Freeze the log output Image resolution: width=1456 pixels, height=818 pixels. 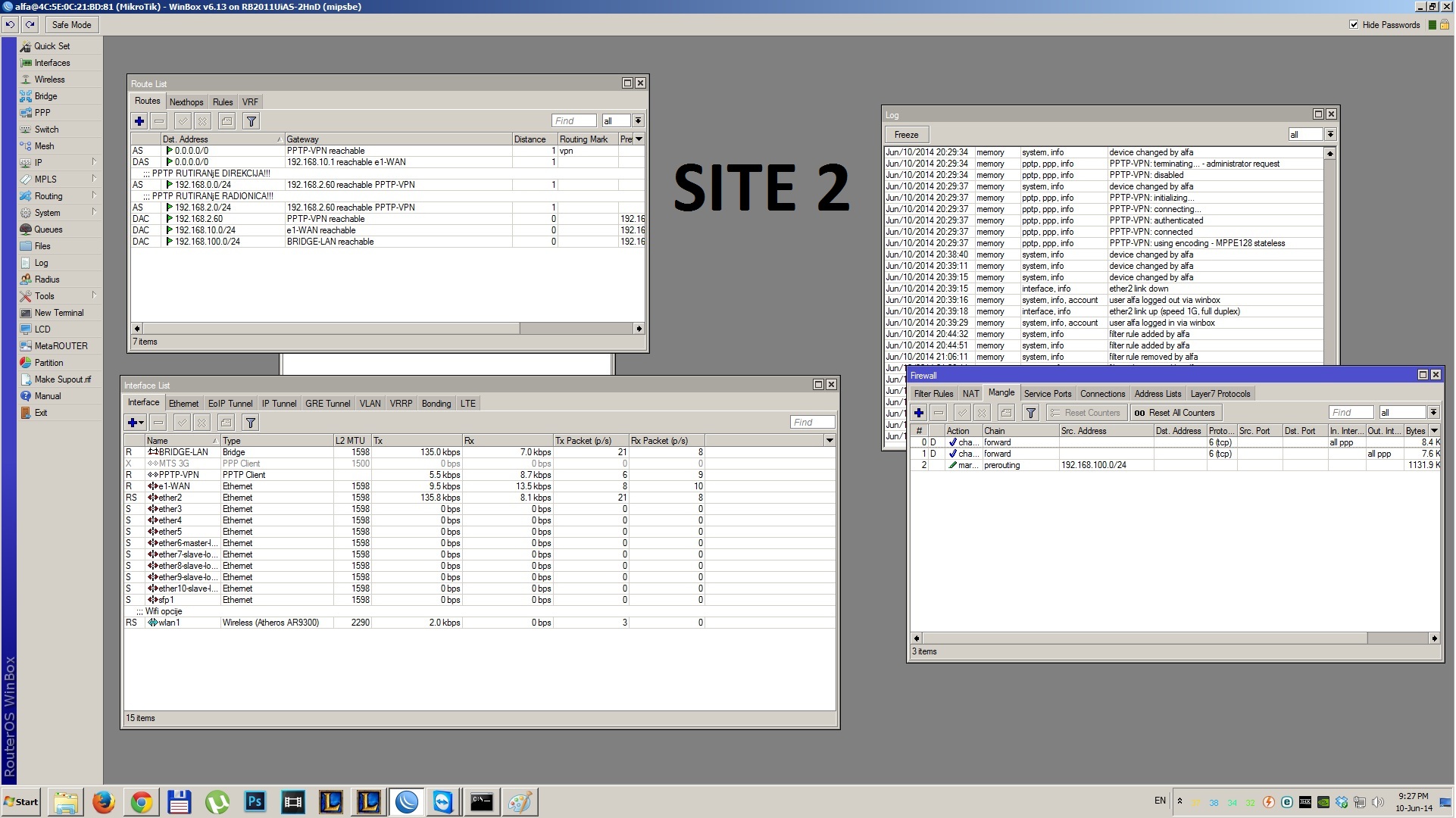point(906,135)
